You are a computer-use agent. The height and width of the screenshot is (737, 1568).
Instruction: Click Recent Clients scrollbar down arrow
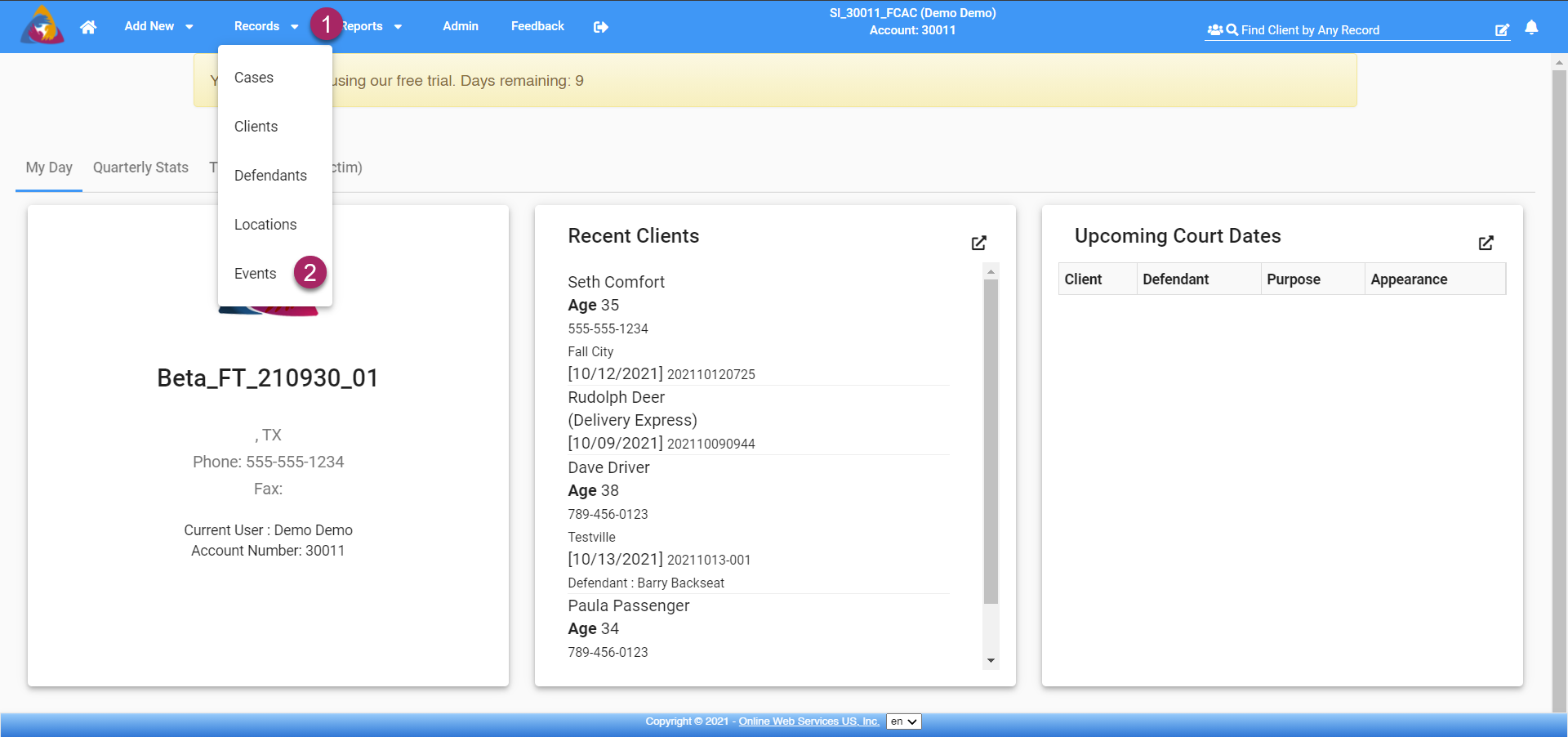click(x=991, y=661)
